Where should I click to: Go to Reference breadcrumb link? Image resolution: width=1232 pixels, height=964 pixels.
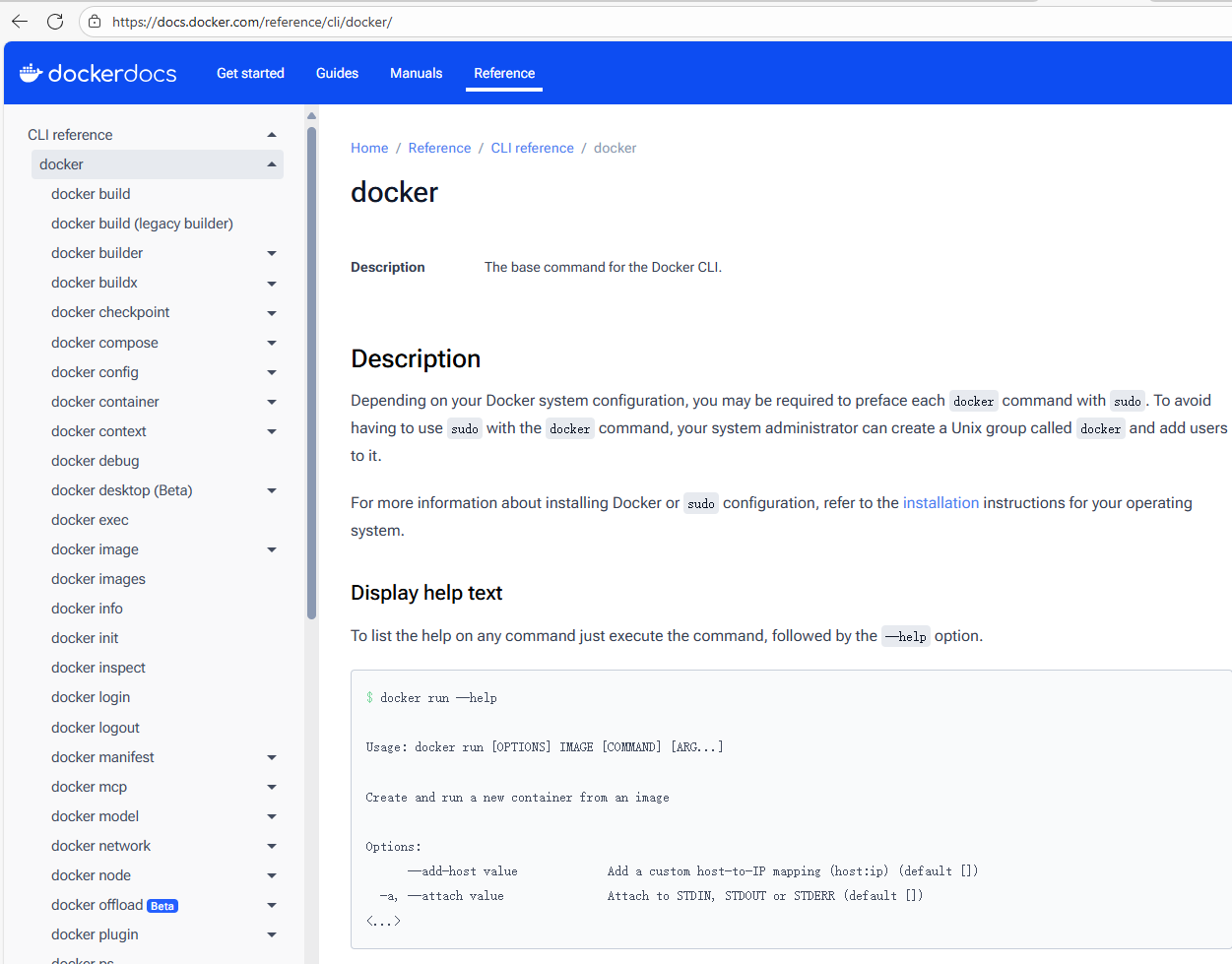tap(439, 148)
